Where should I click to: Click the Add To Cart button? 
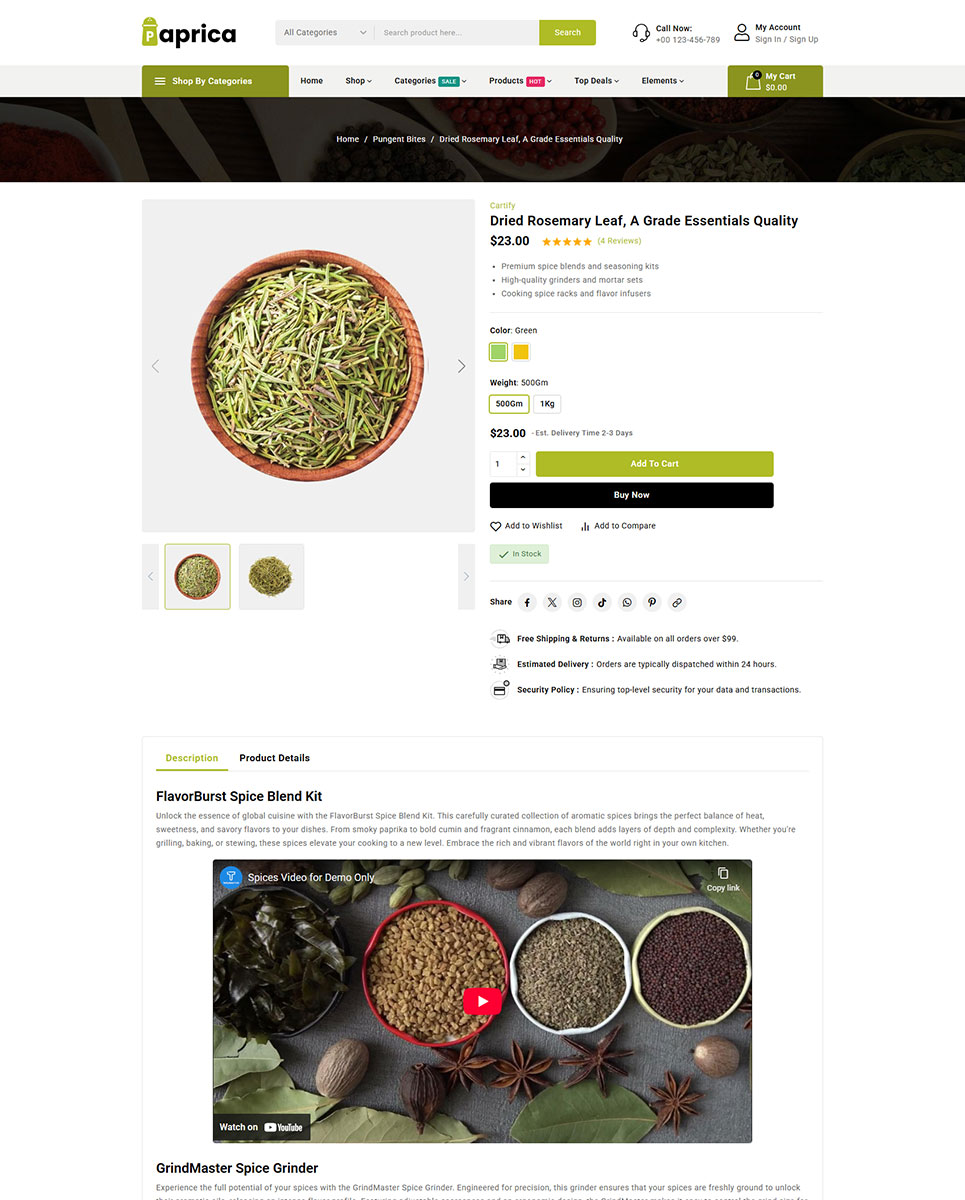[654, 464]
